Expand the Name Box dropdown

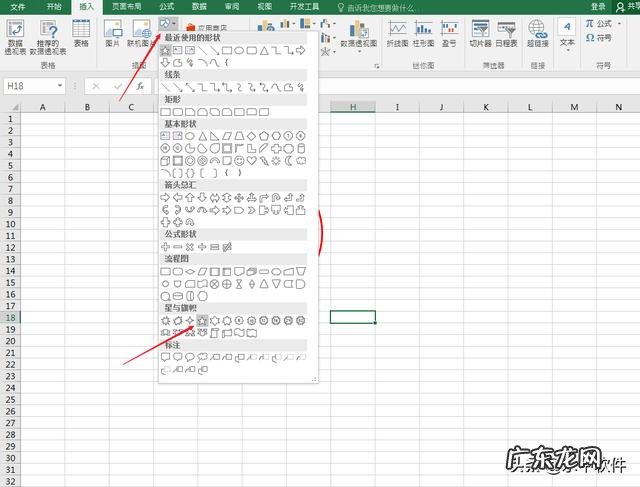coord(60,86)
